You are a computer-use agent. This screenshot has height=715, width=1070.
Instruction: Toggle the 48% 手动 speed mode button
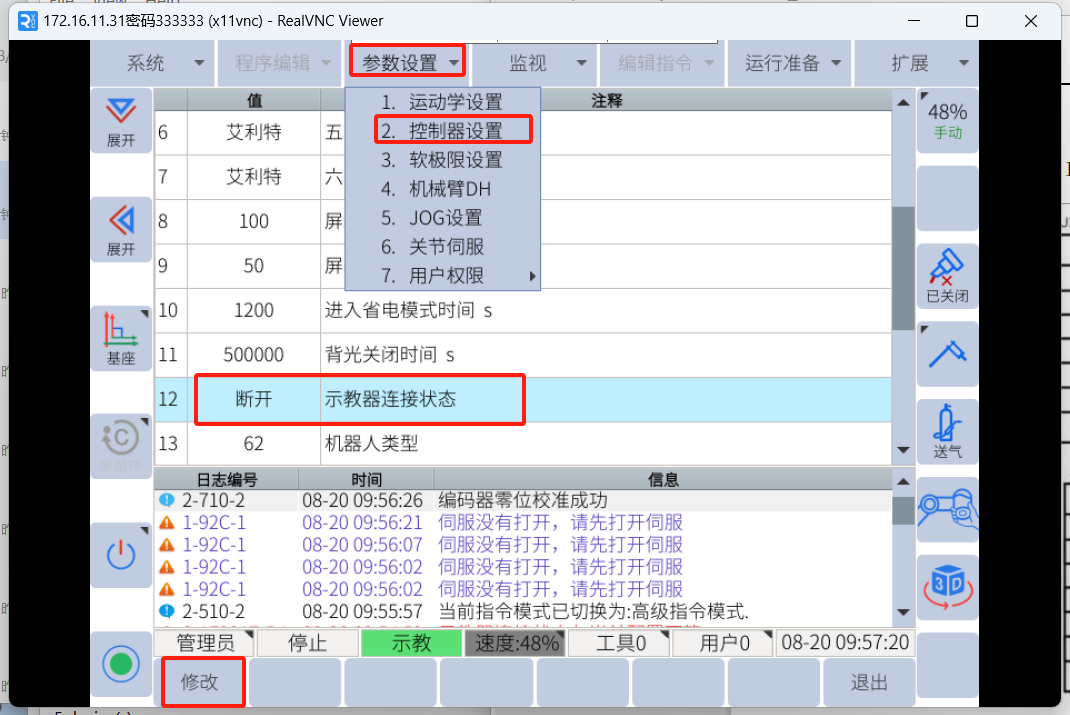point(947,120)
